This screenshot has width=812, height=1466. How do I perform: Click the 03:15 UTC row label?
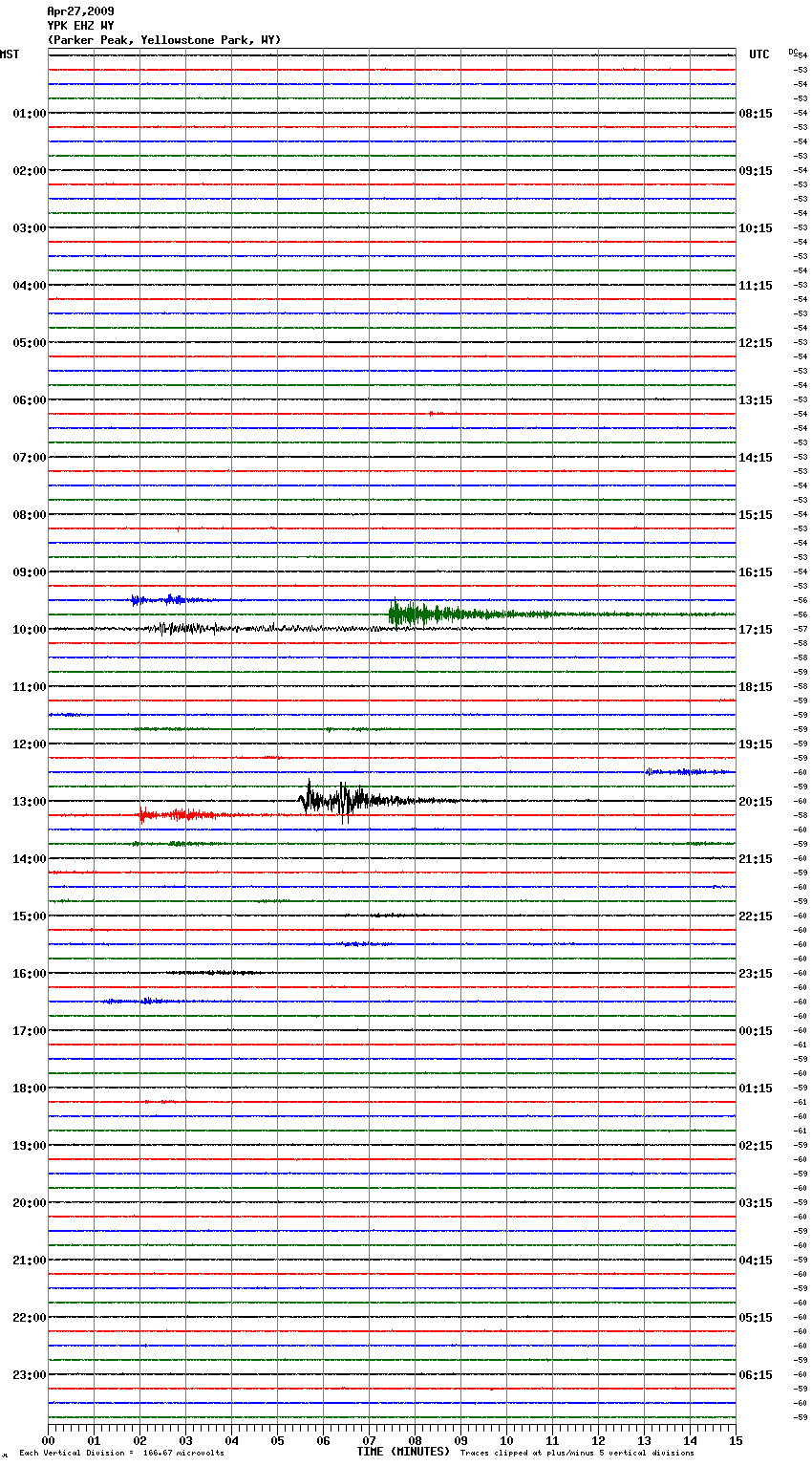pyautogui.click(x=756, y=1203)
